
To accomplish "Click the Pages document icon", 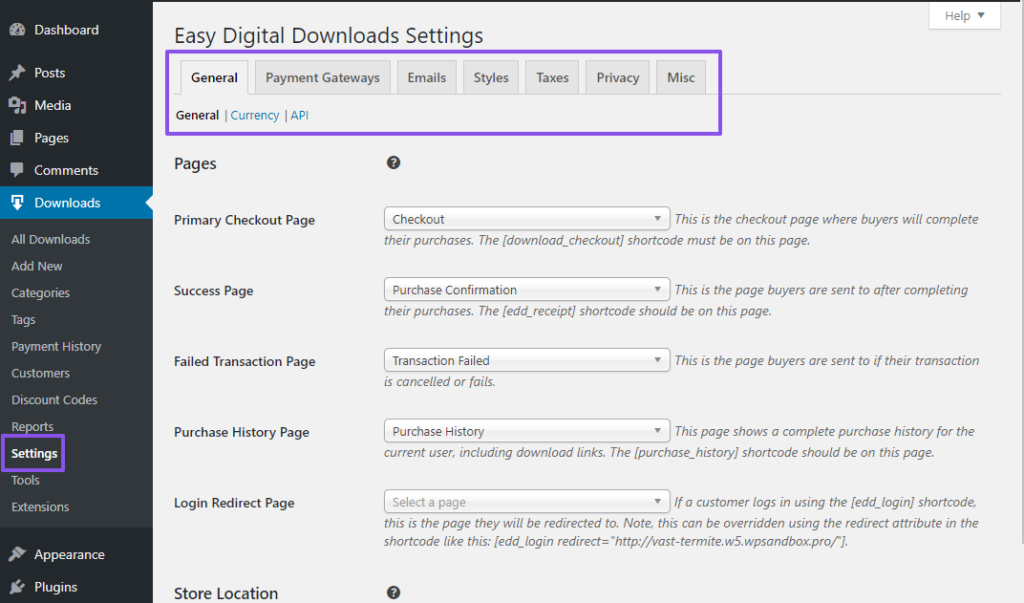I will pyautogui.click(x=17, y=138).
